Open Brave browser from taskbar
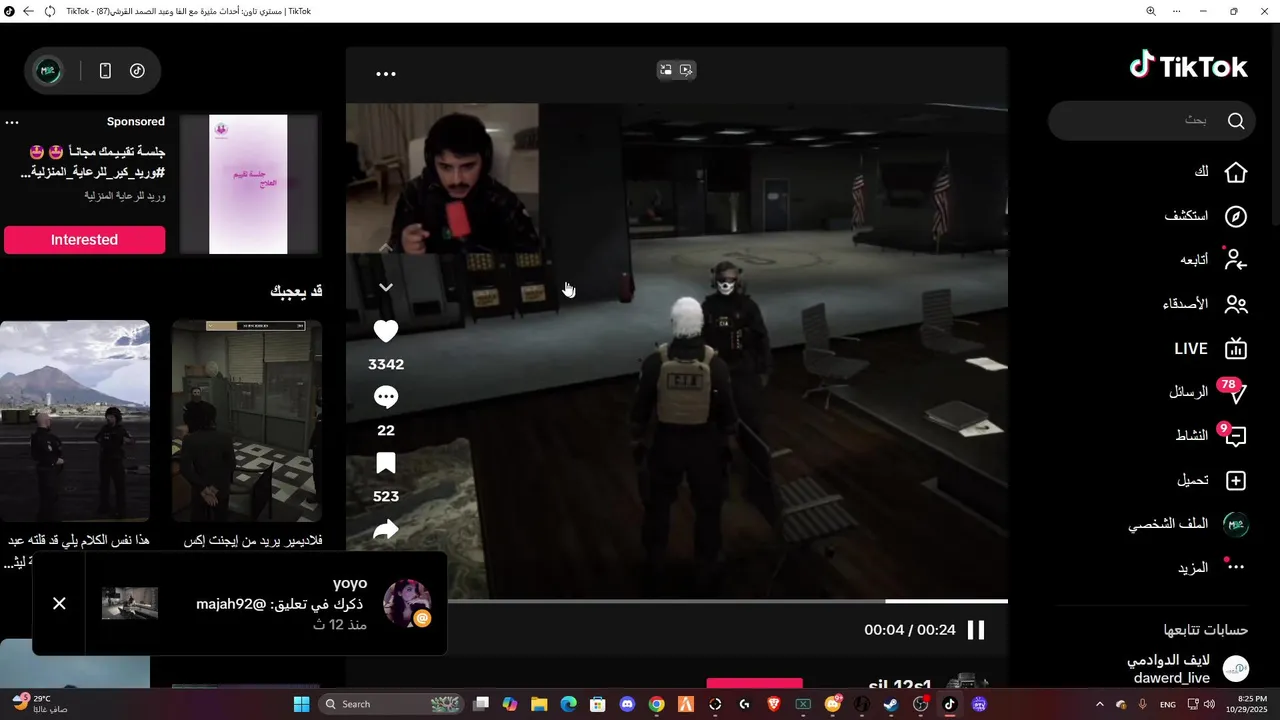The image size is (1280, 720). tap(774, 704)
